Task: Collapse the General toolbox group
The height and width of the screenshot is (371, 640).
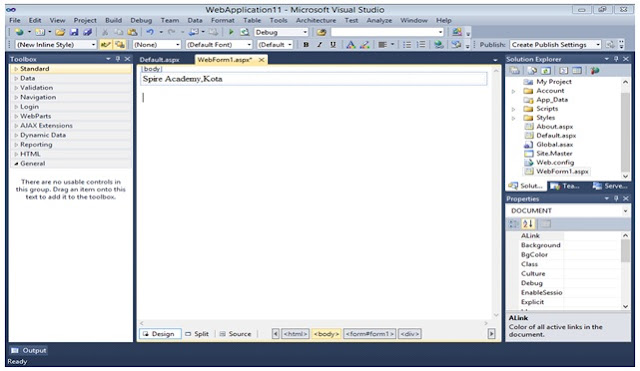Action: [16, 164]
